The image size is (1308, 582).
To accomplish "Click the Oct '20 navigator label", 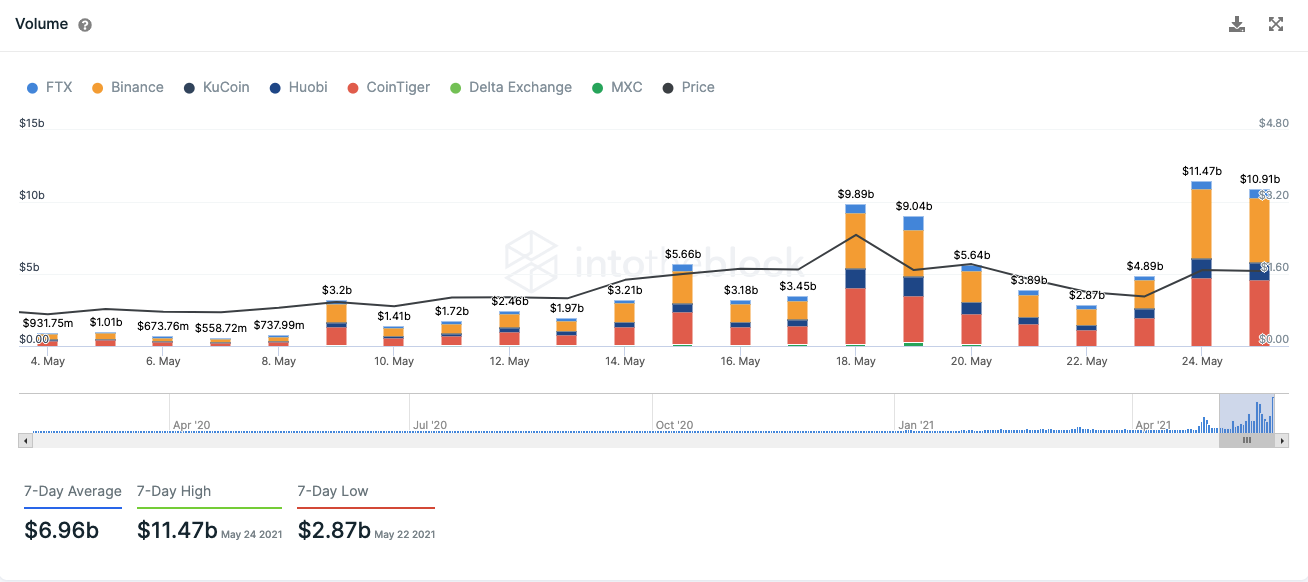I will (674, 425).
